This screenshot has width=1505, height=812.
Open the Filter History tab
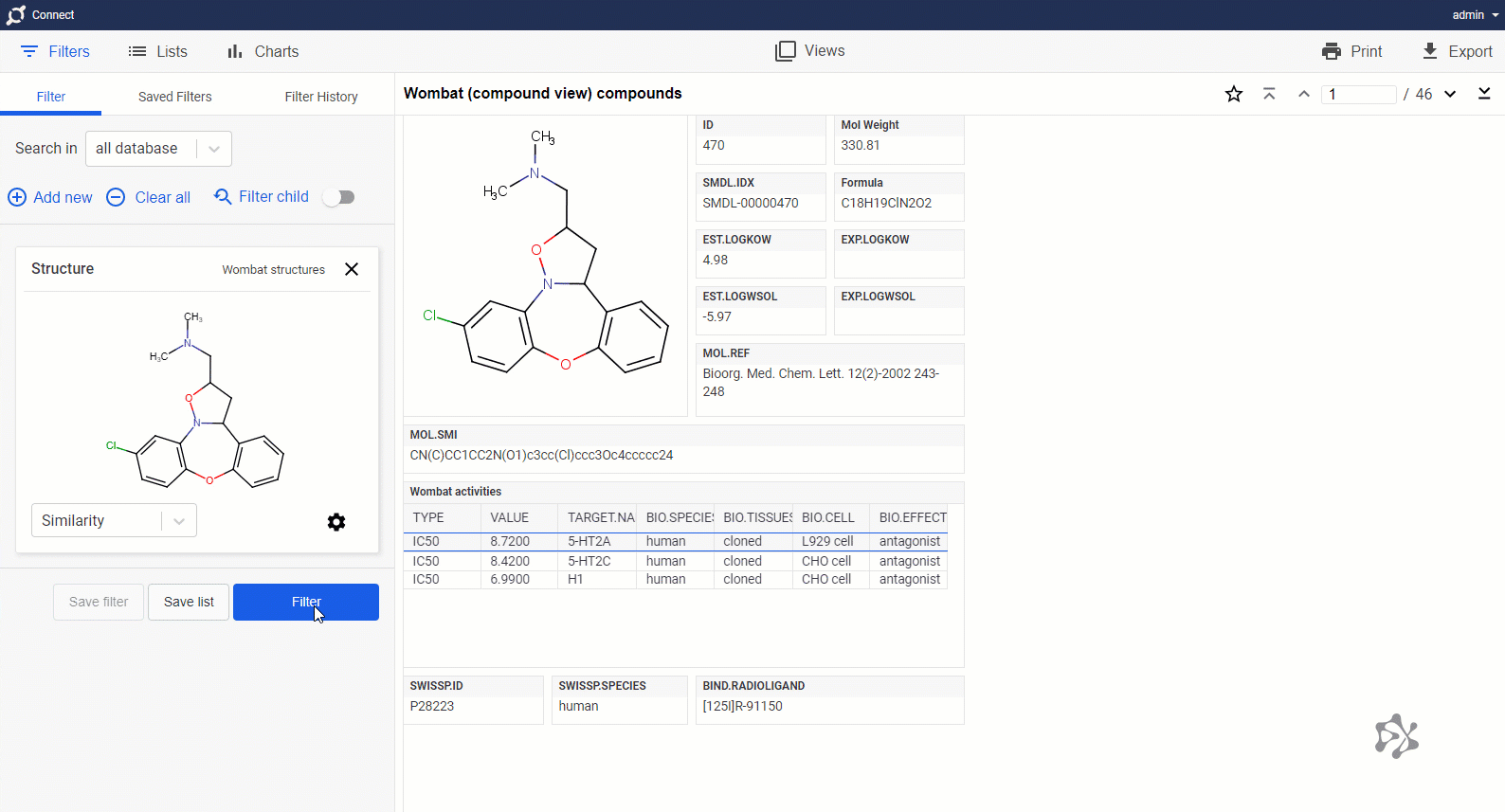321,97
